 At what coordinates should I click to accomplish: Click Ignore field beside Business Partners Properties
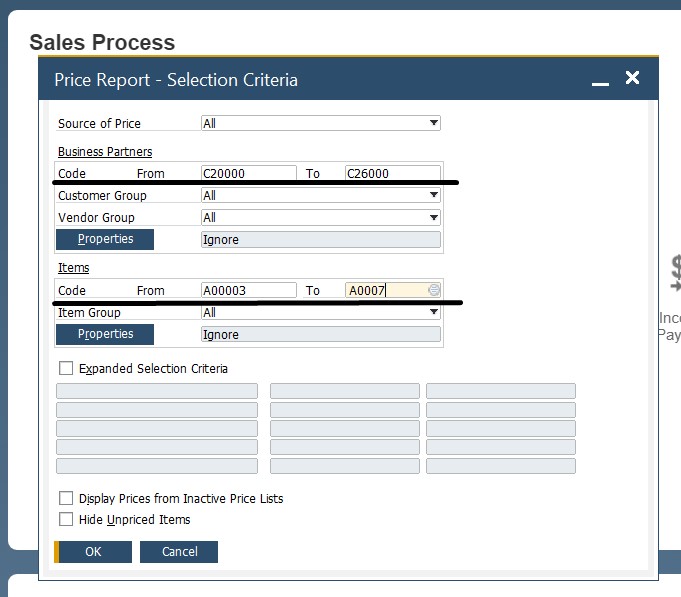320,239
